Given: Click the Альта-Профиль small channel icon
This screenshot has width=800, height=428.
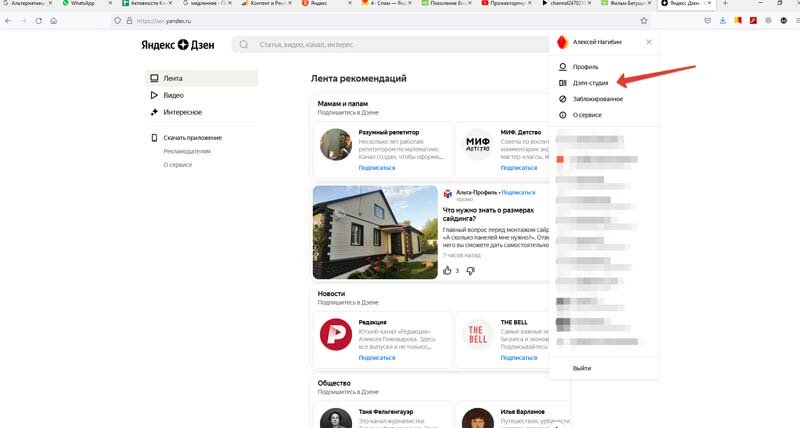Looking at the screenshot, I should click(x=448, y=193).
